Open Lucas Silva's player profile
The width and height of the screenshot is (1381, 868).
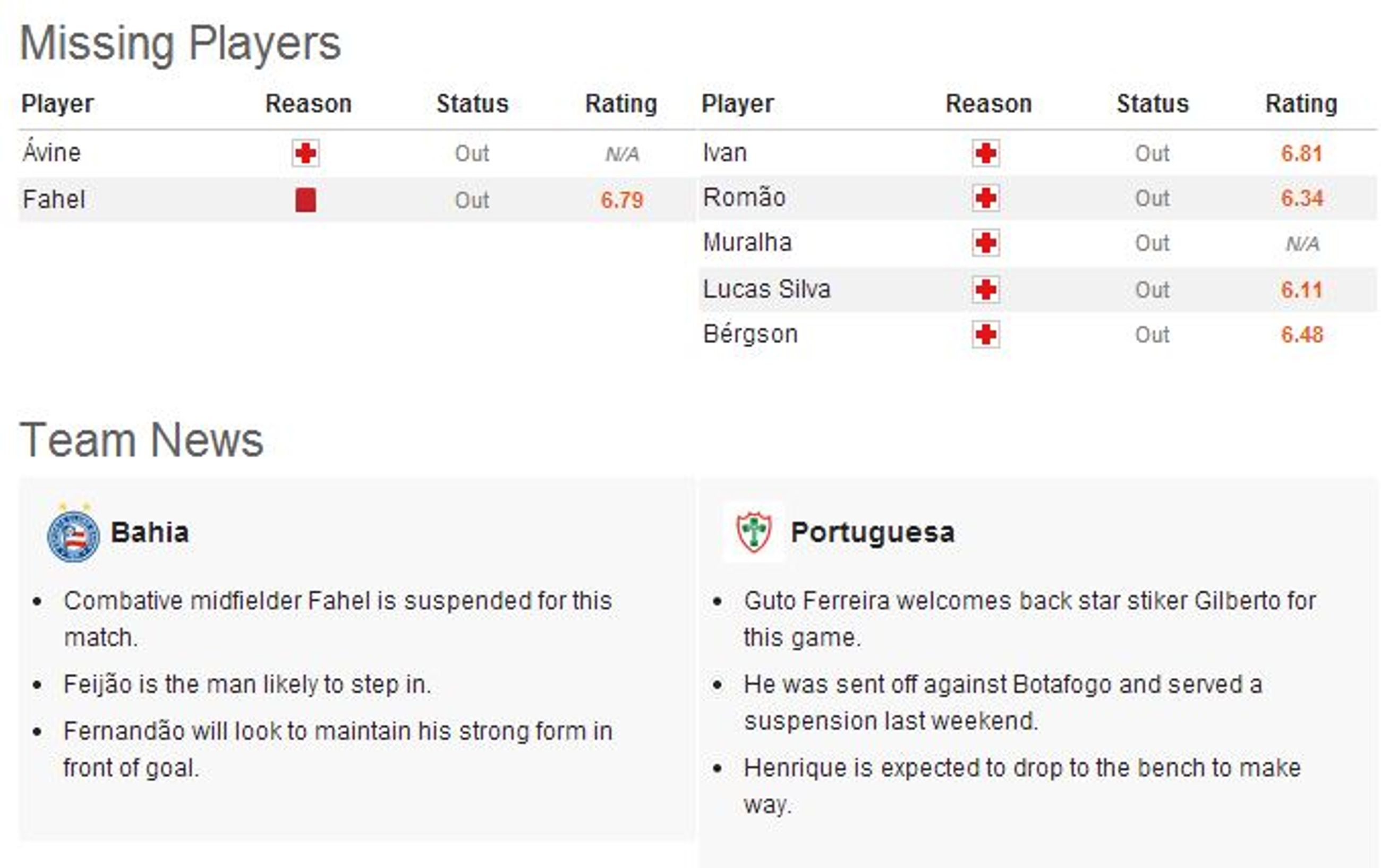point(767,289)
